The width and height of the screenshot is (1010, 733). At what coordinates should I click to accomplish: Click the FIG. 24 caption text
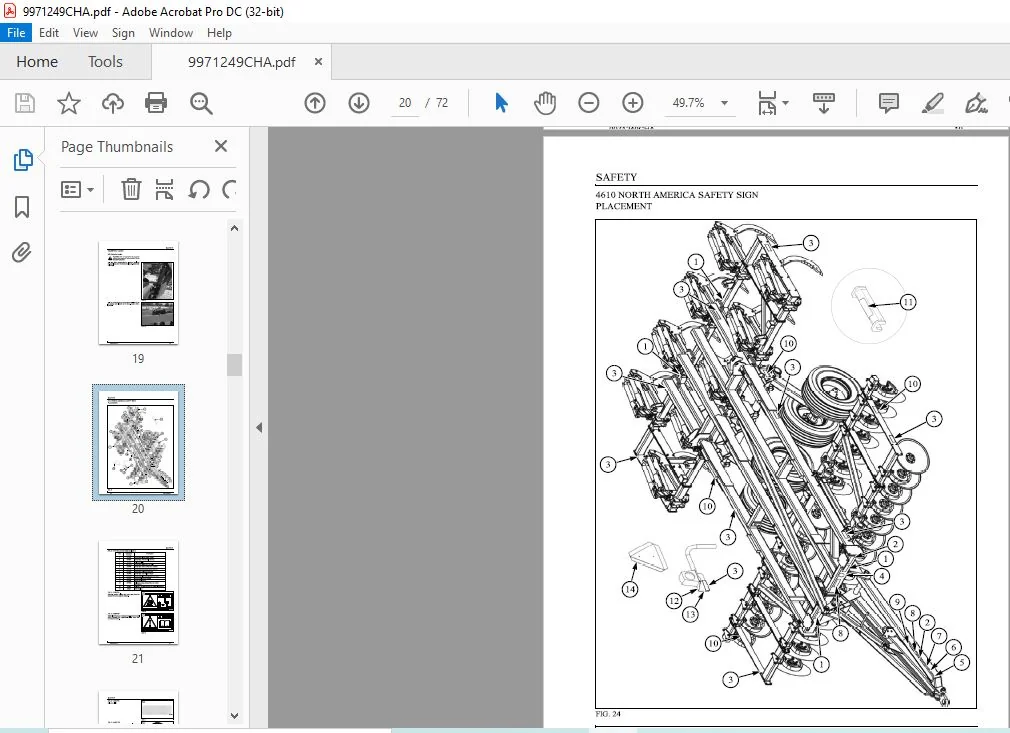point(607,714)
